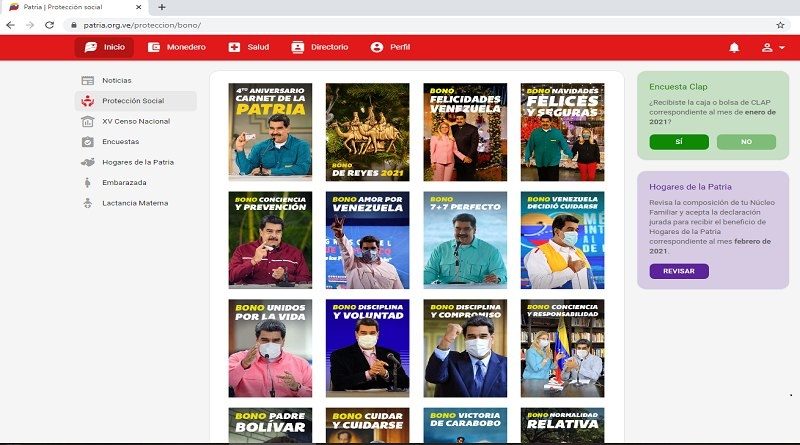This screenshot has width=800, height=445.
Task: Open the Bono Disciplina y Compromiso card
Action: click(465, 348)
